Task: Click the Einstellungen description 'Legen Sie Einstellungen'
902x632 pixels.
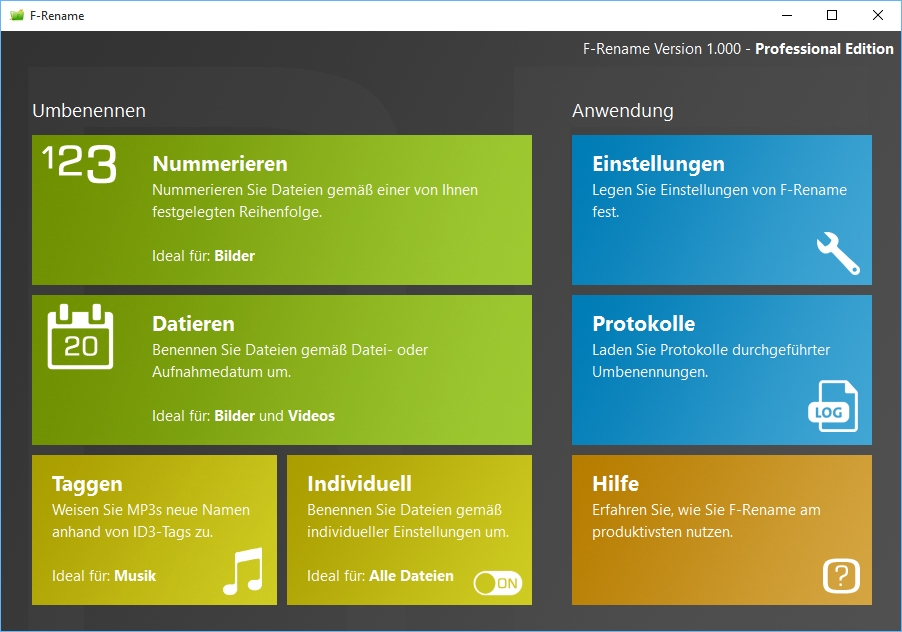Action: [719, 201]
